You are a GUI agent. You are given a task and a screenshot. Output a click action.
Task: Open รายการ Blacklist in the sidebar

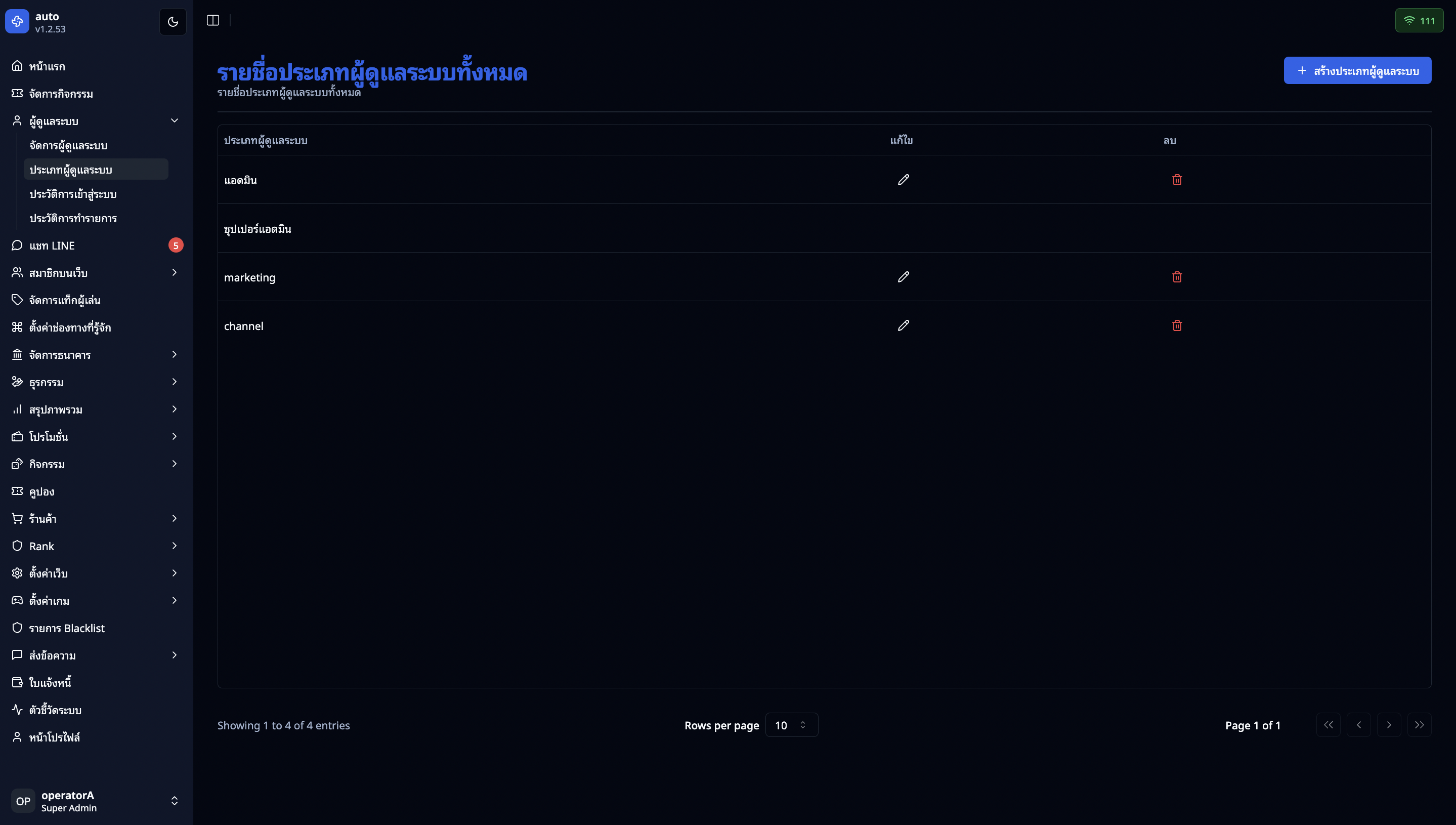click(67, 628)
